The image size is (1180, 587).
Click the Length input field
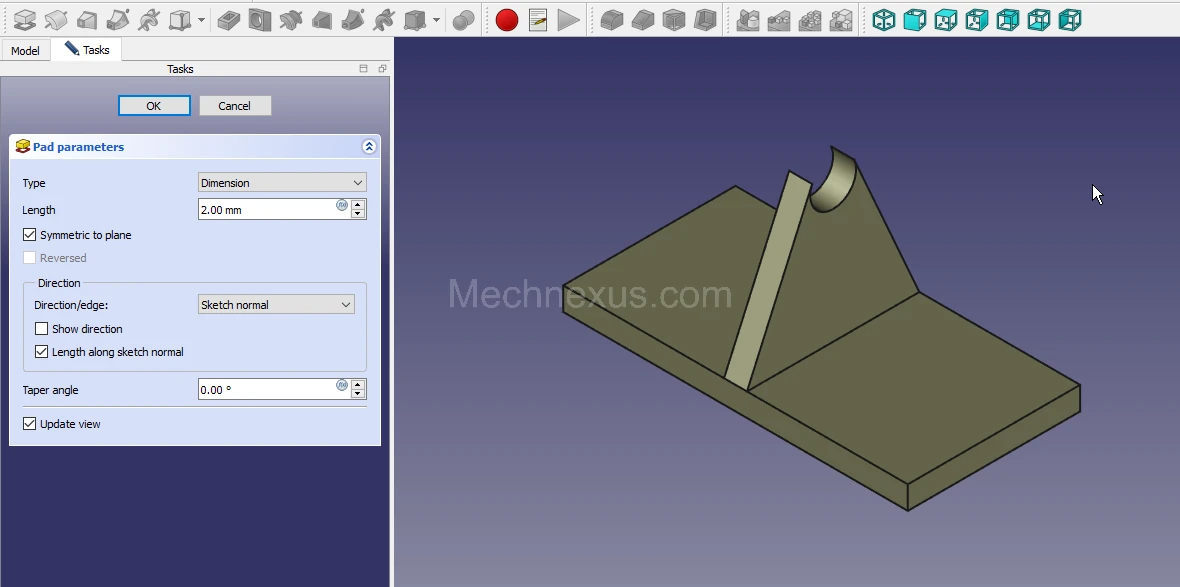tap(266, 210)
